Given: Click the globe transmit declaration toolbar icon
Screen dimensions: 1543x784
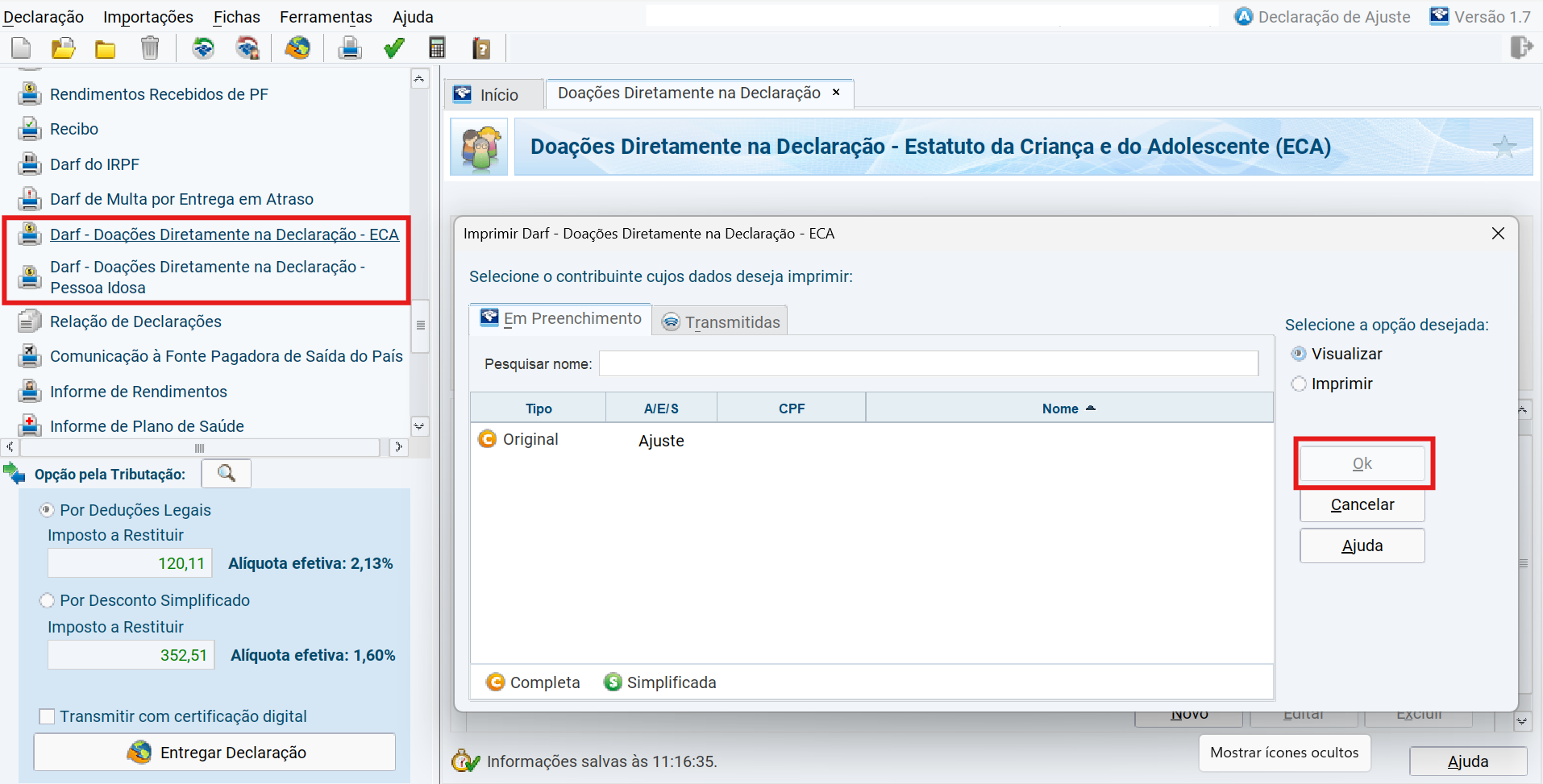Looking at the screenshot, I should [297, 48].
